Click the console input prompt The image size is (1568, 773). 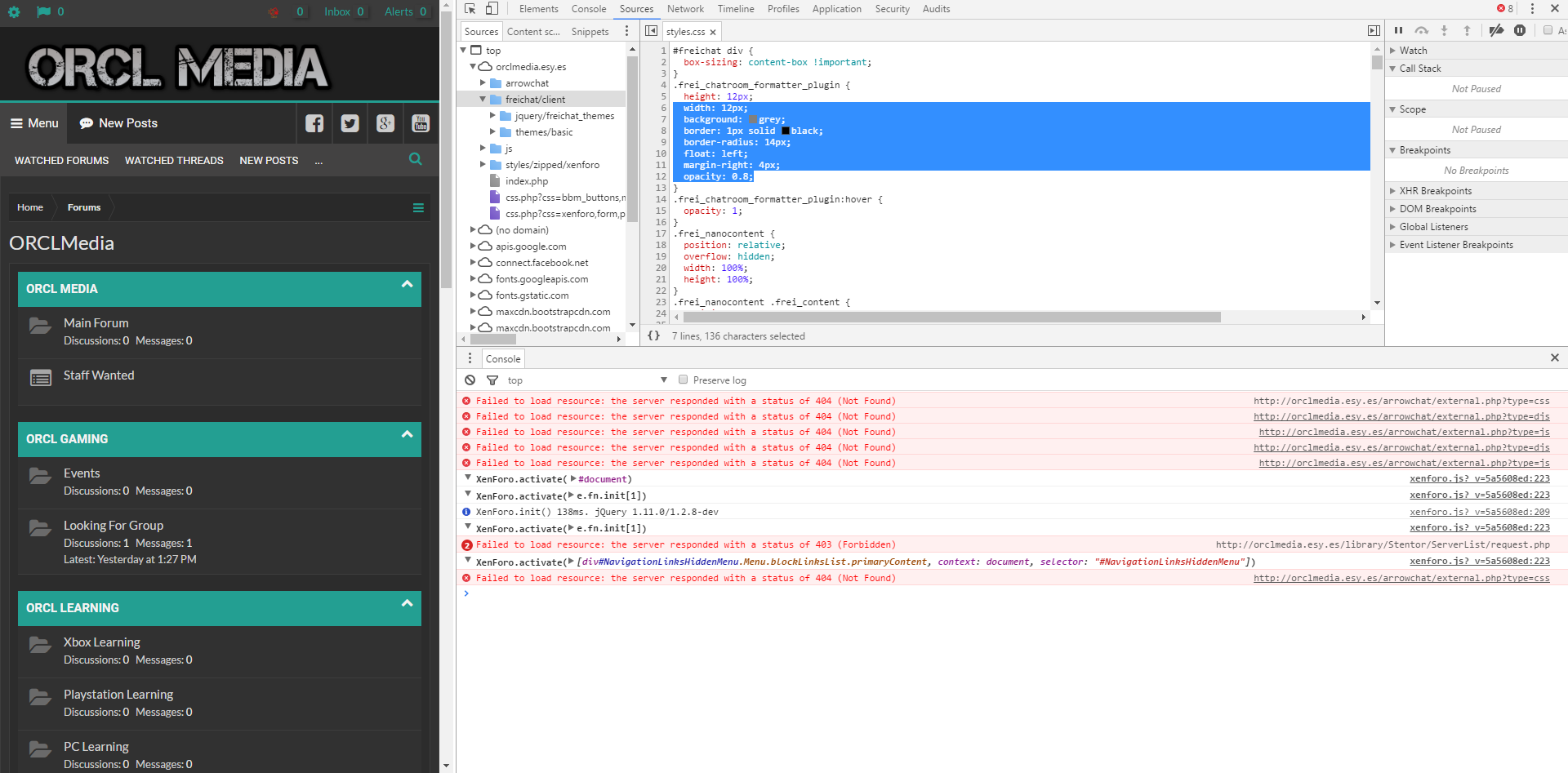click(x=1013, y=593)
